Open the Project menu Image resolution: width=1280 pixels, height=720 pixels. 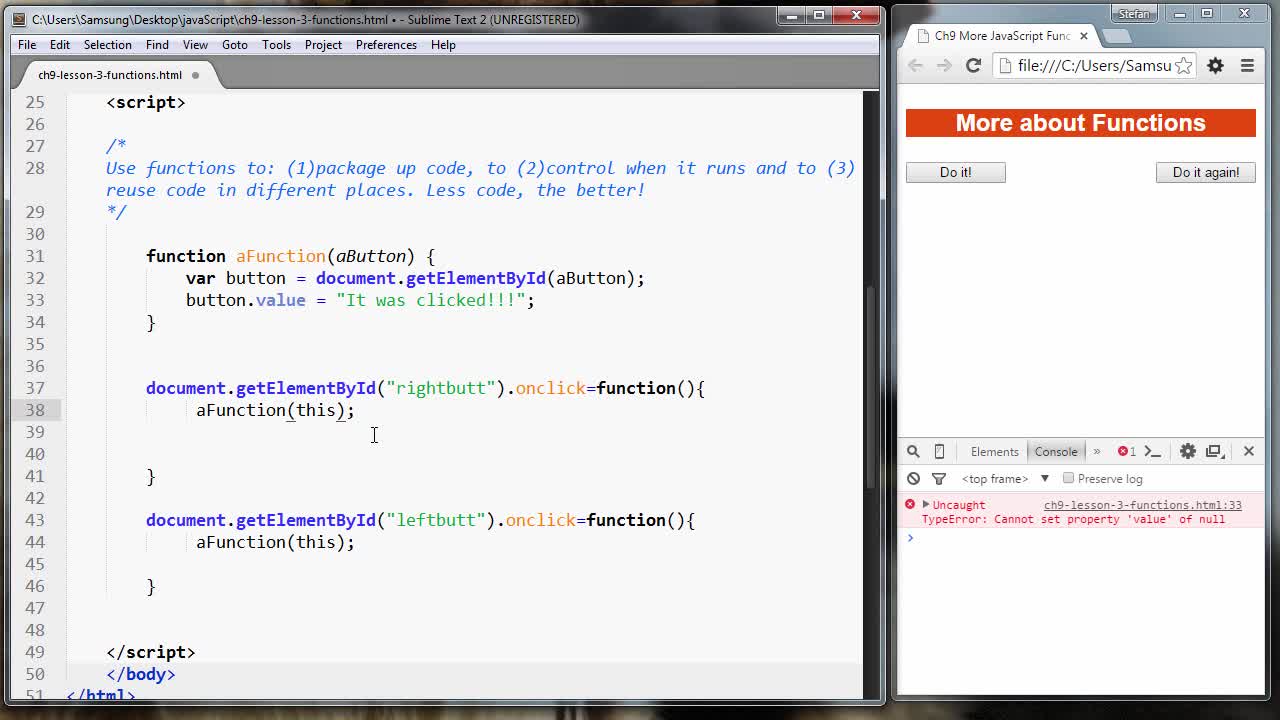click(323, 45)
